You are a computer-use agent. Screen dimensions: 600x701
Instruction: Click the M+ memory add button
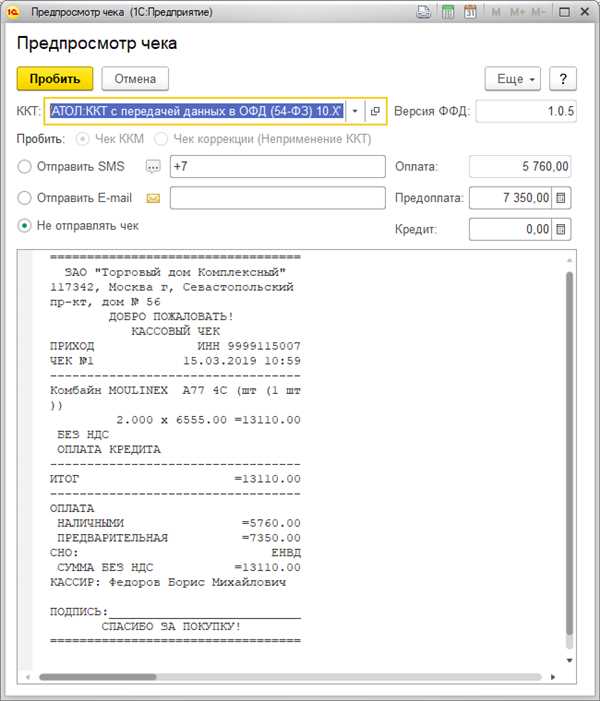pos(517,12)
